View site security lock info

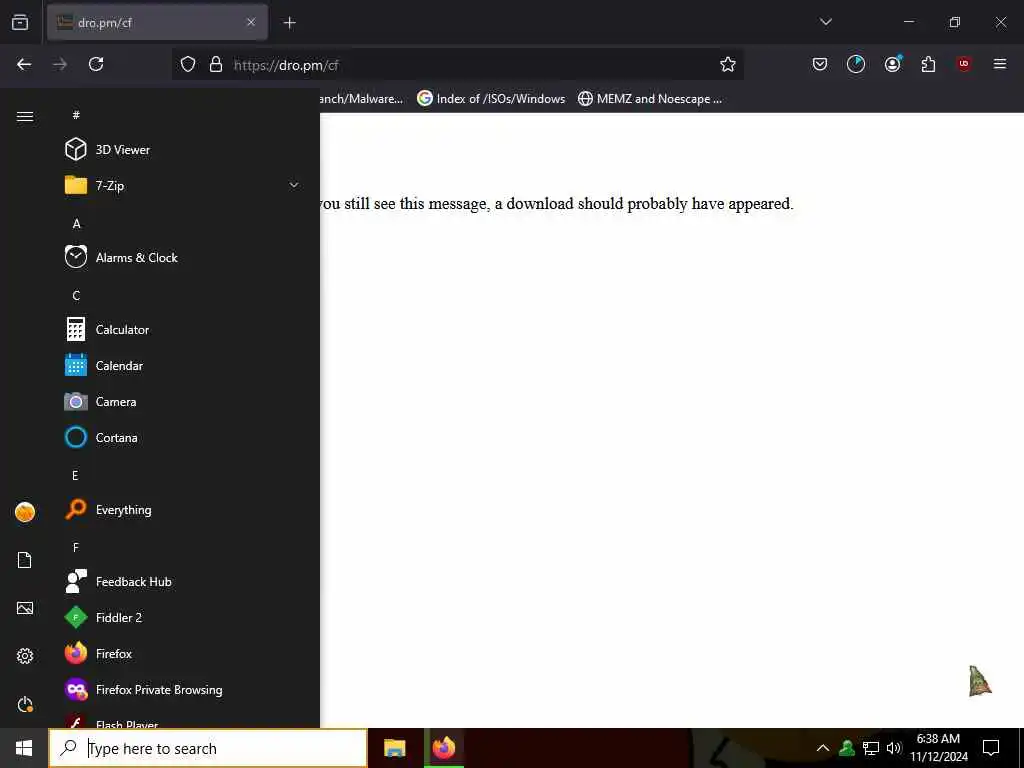(216, 64)
